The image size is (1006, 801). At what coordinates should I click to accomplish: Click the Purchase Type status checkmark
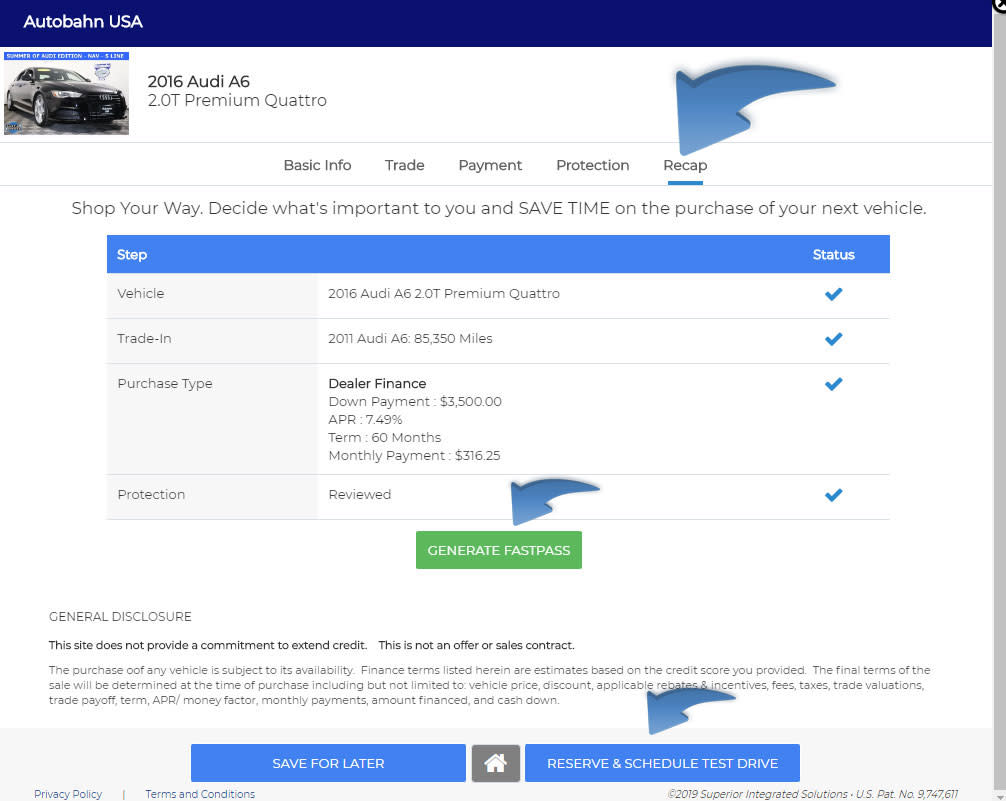pos(833,384)
